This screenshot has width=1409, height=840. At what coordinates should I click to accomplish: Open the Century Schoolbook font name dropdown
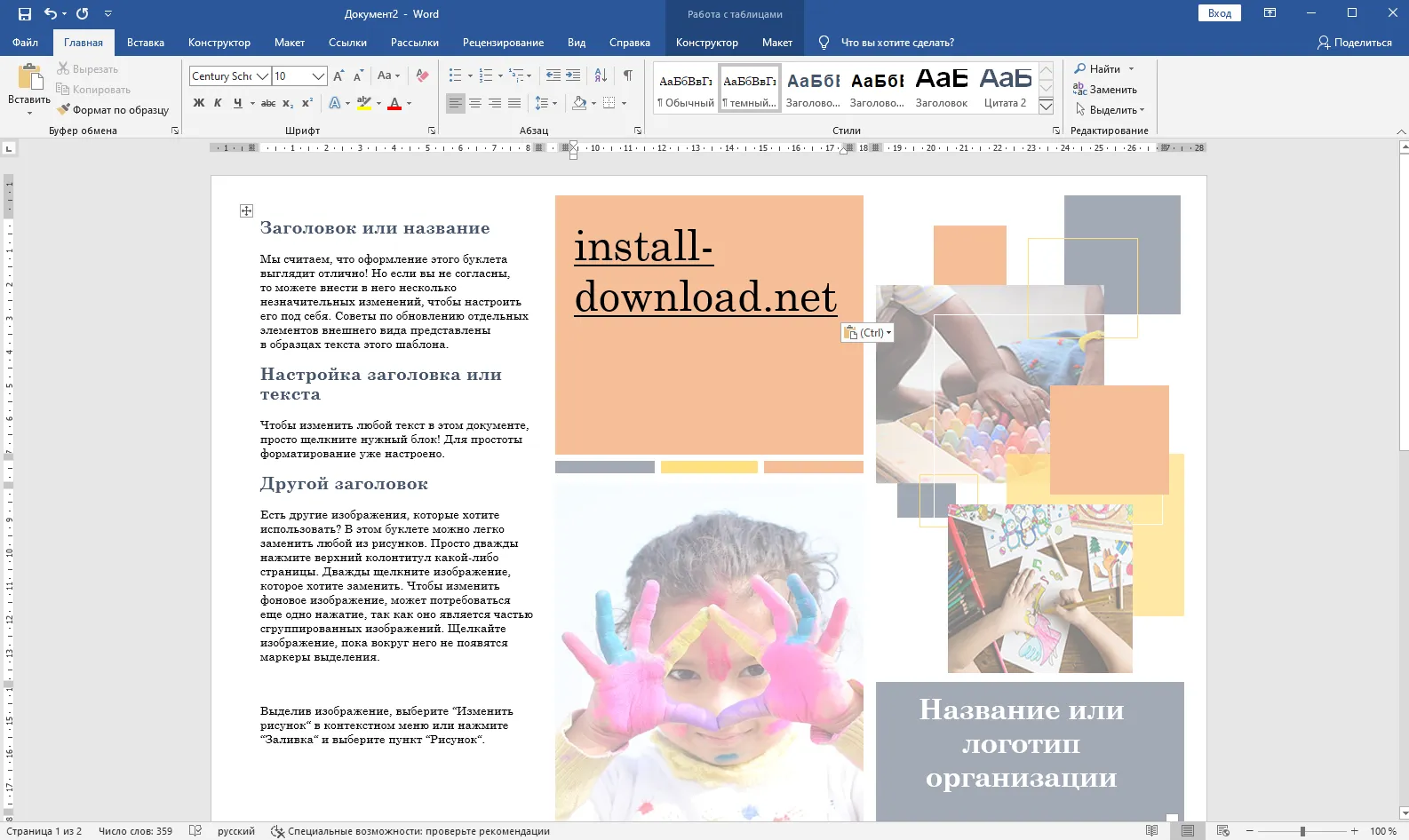263,76
